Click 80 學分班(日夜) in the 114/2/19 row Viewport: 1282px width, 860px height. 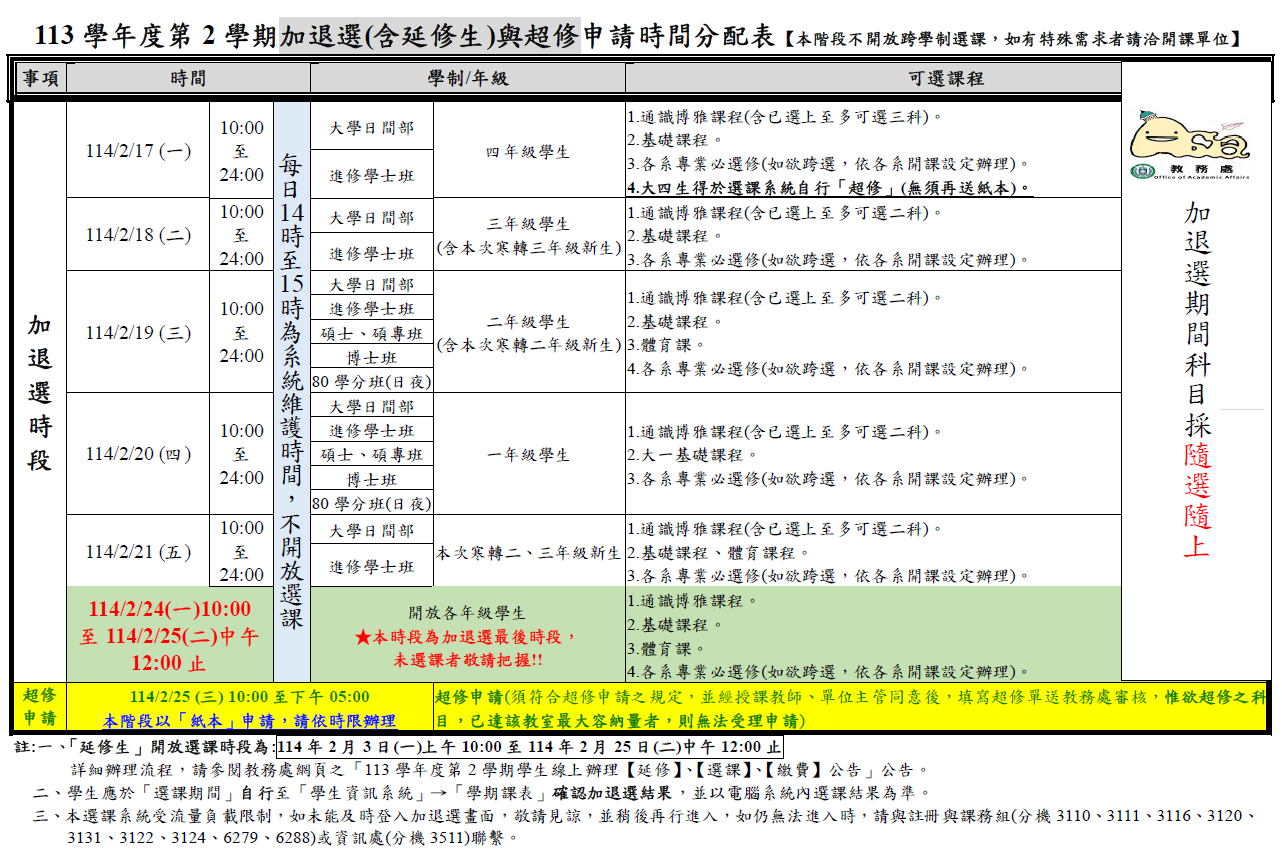pos(372,381)
